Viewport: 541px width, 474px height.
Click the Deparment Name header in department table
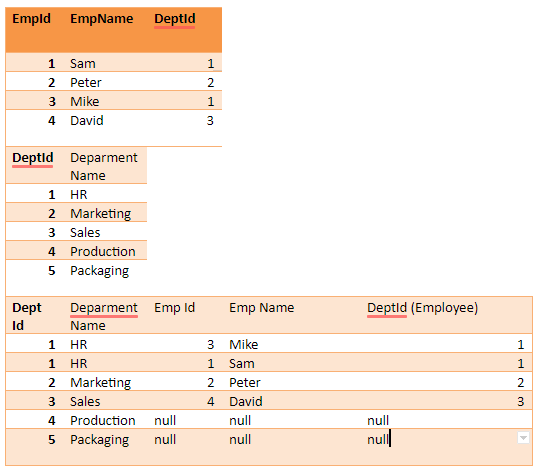[104, 167]
